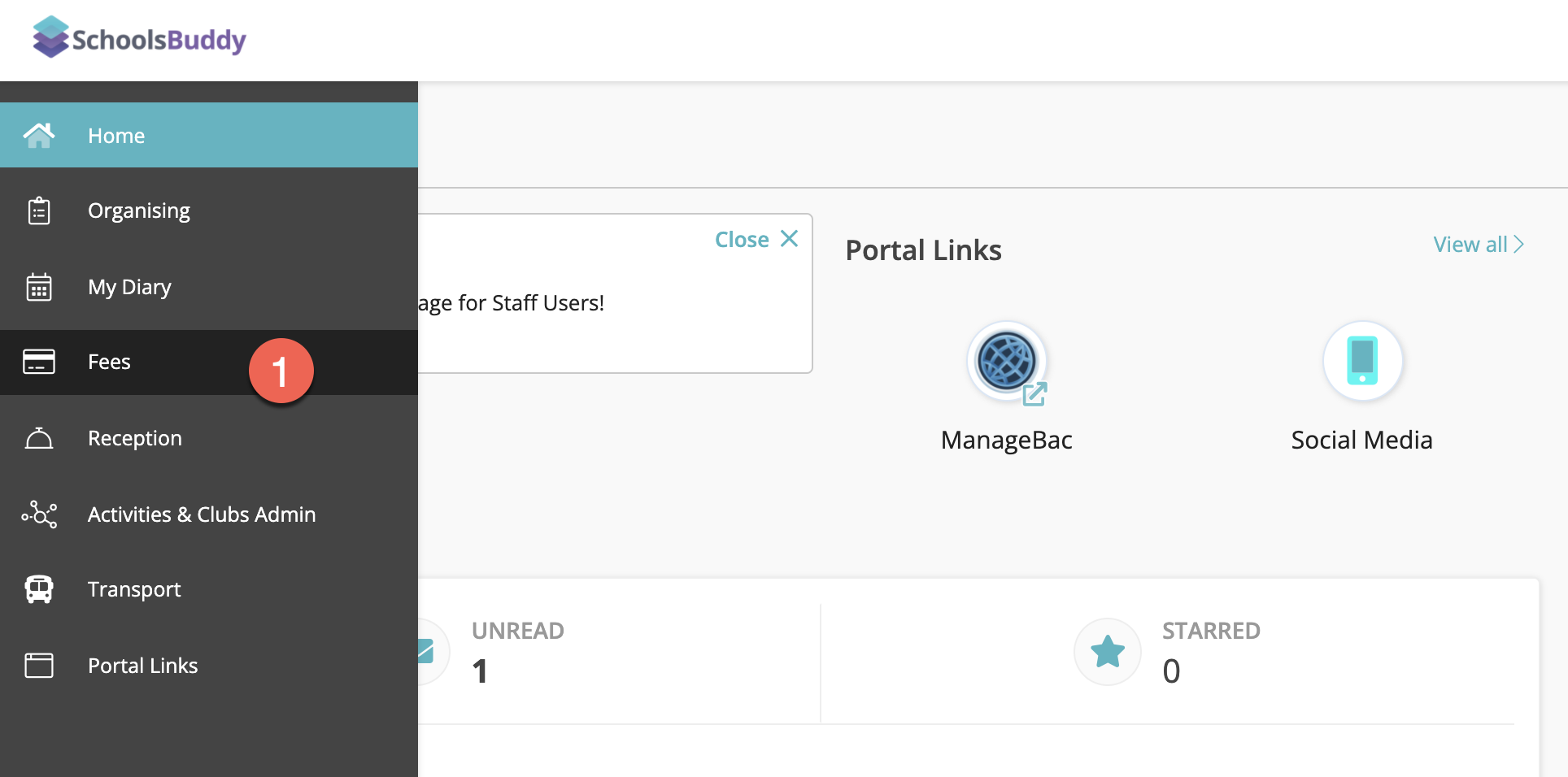Click the SchoolsBuddy logo

point(139,38)
